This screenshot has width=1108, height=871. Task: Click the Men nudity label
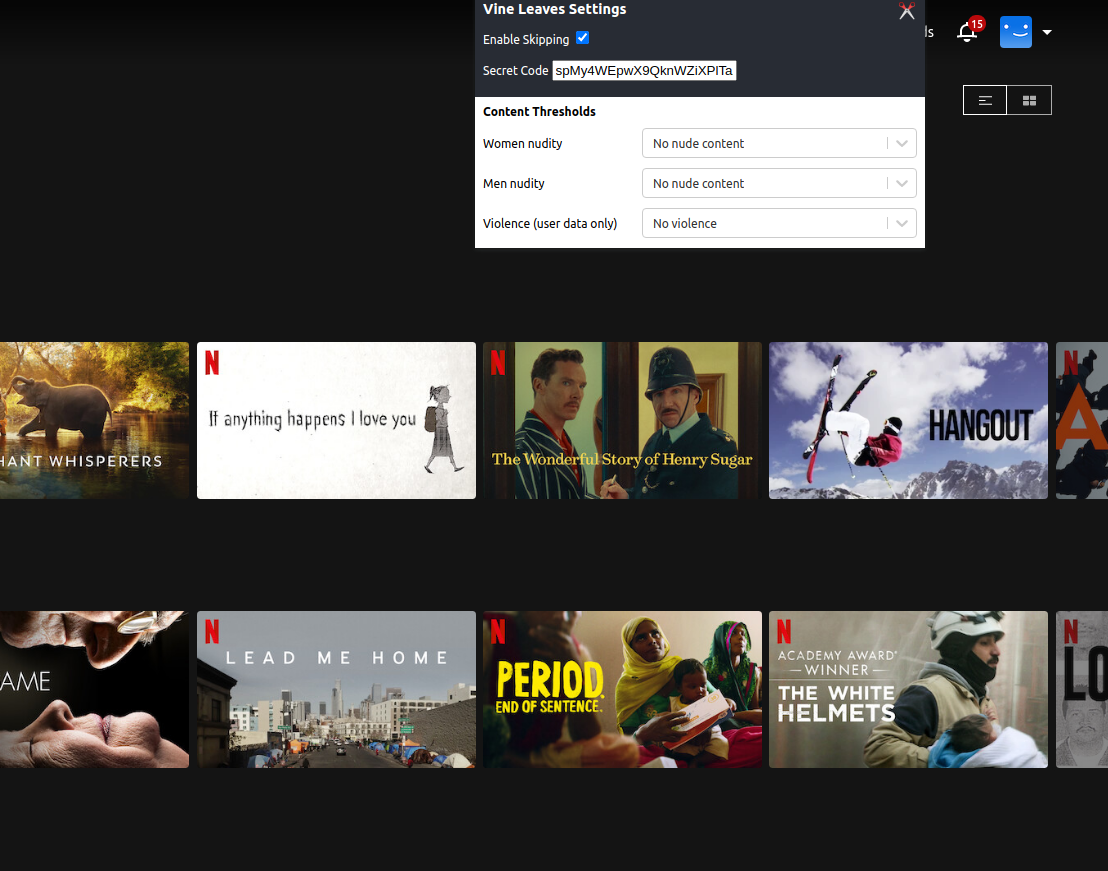[514, 184]
